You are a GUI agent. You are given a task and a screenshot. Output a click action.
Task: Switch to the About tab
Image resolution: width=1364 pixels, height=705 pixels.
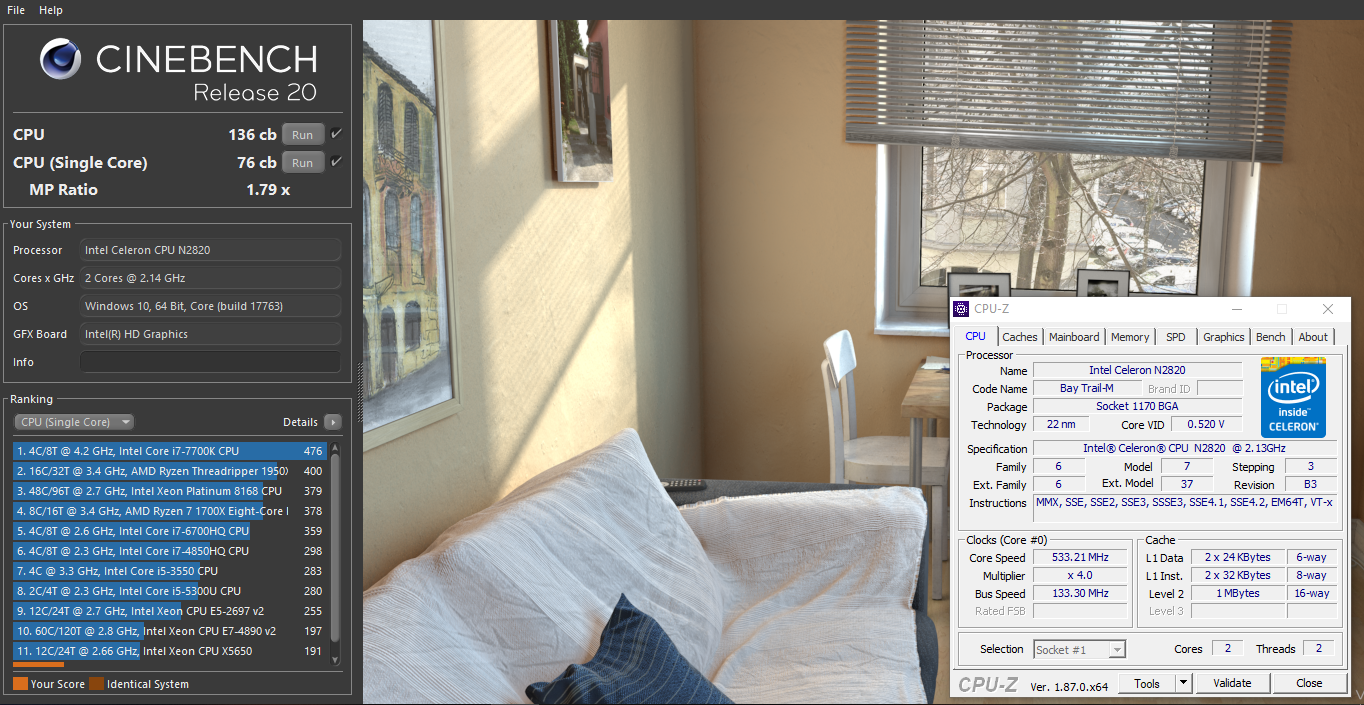pyautogui.click(x=1313, y=337)
